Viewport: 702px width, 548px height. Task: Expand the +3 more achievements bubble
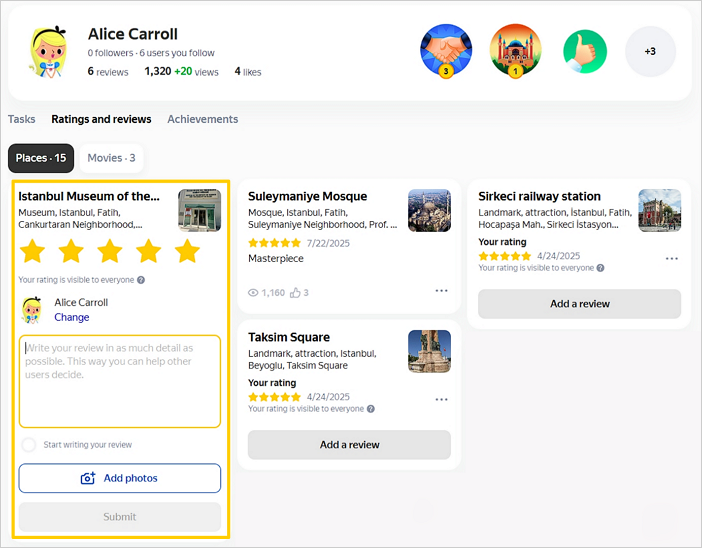click(650, 51)
